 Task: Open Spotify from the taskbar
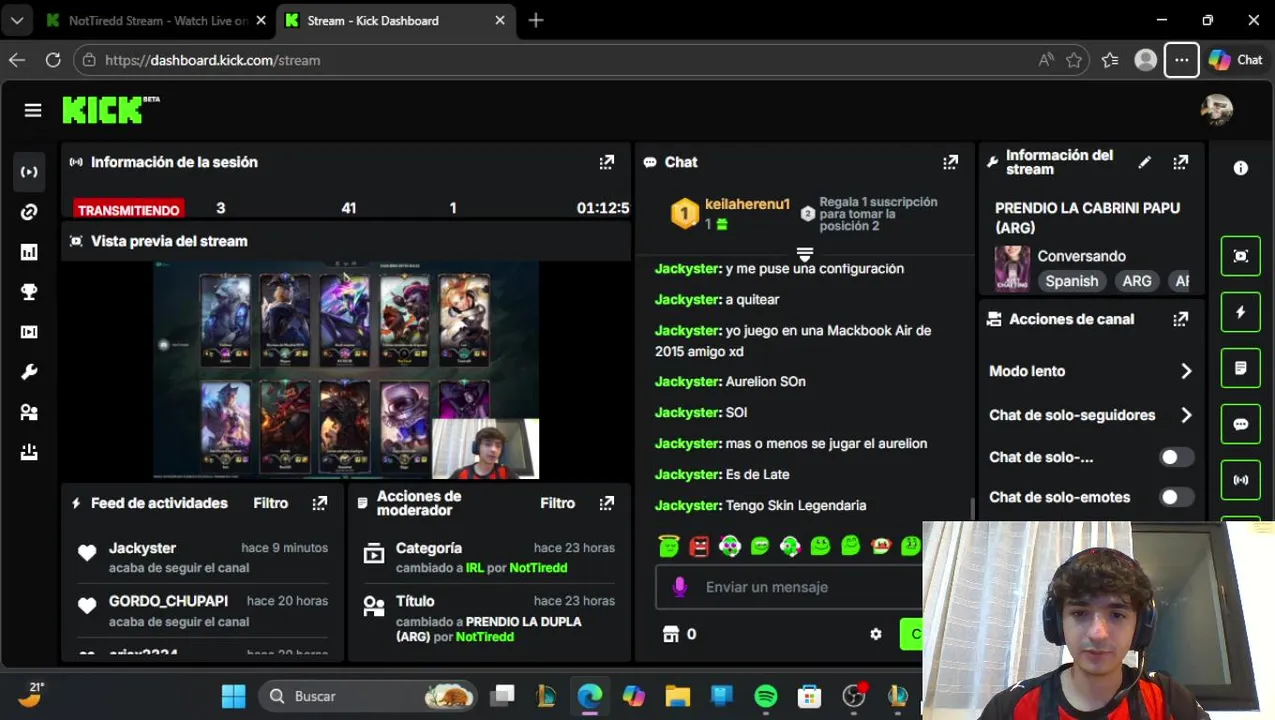(766, 696)
